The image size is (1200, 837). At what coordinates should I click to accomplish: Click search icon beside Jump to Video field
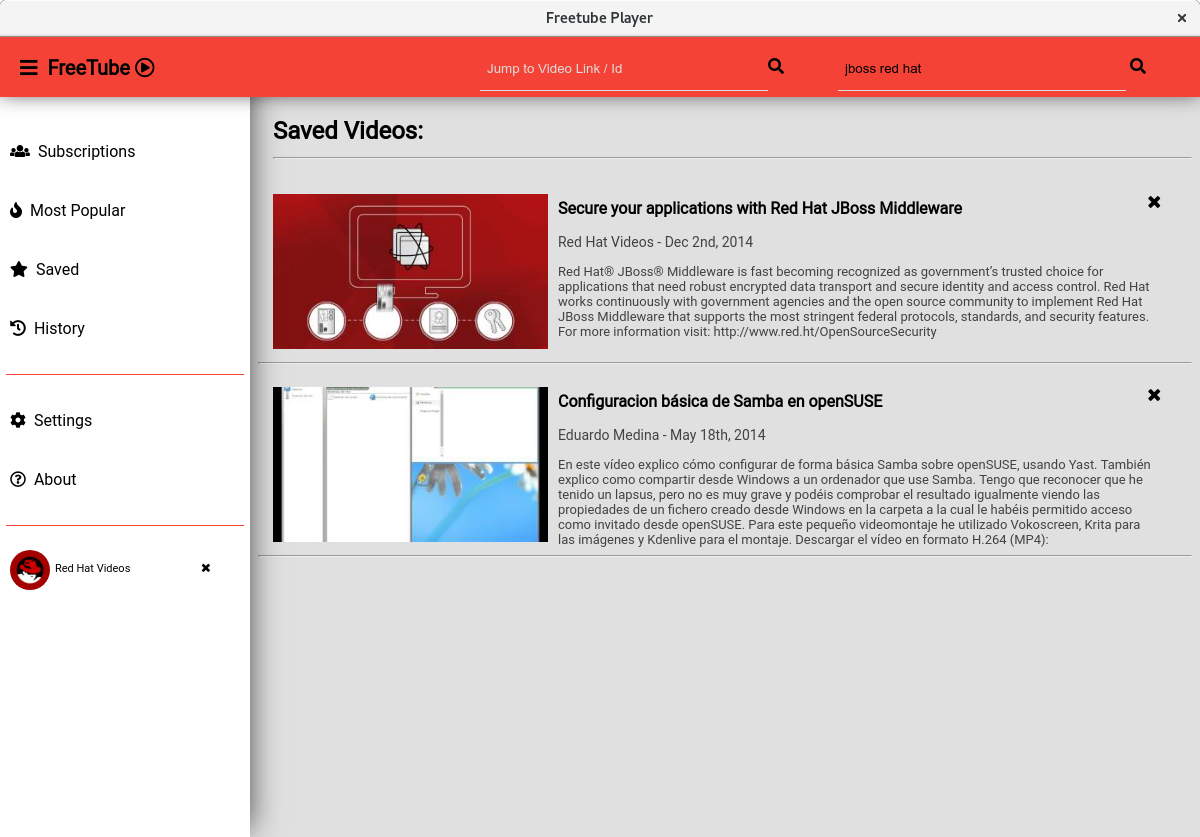pyautogui.click(x=776, y=66)
